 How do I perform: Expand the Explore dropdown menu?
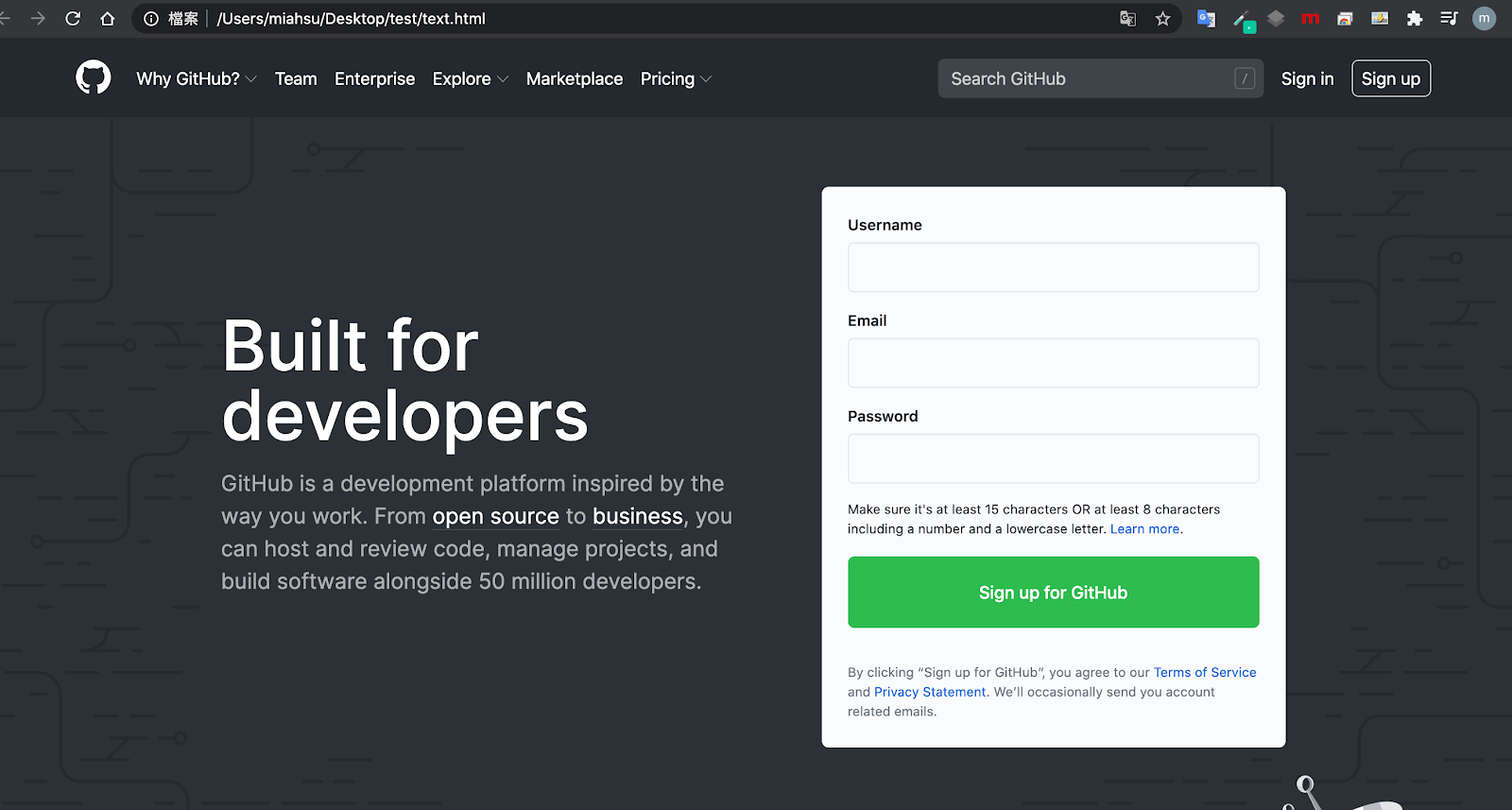pyautogui.click(x=471, y=78)
